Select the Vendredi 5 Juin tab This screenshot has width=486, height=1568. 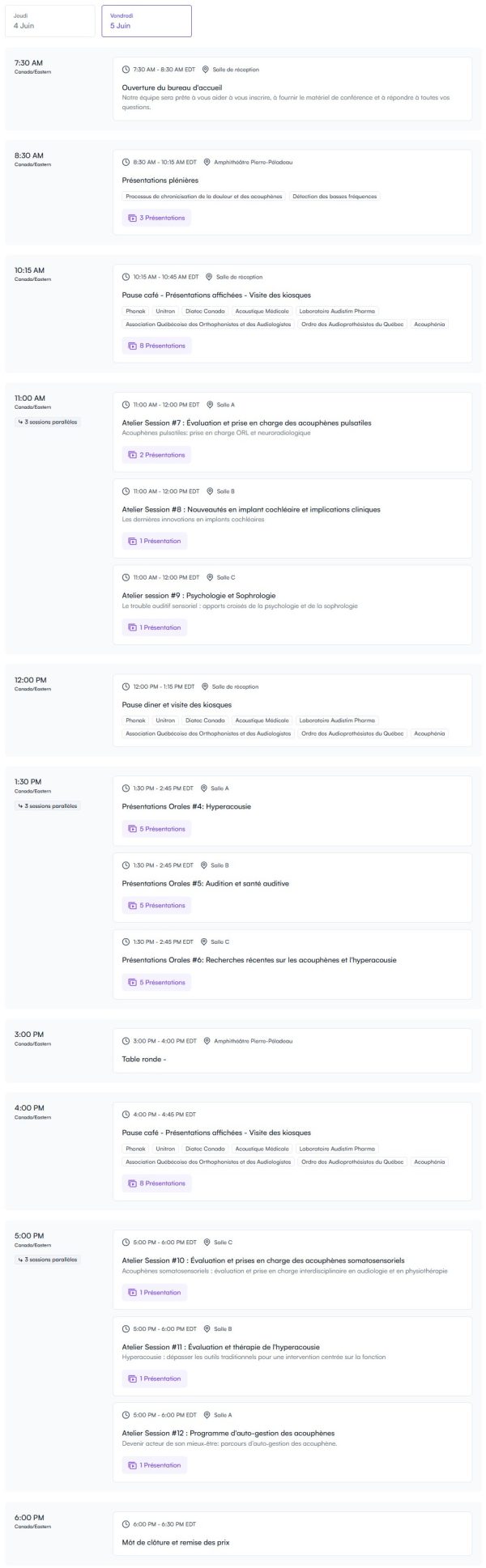coord(146,21)
